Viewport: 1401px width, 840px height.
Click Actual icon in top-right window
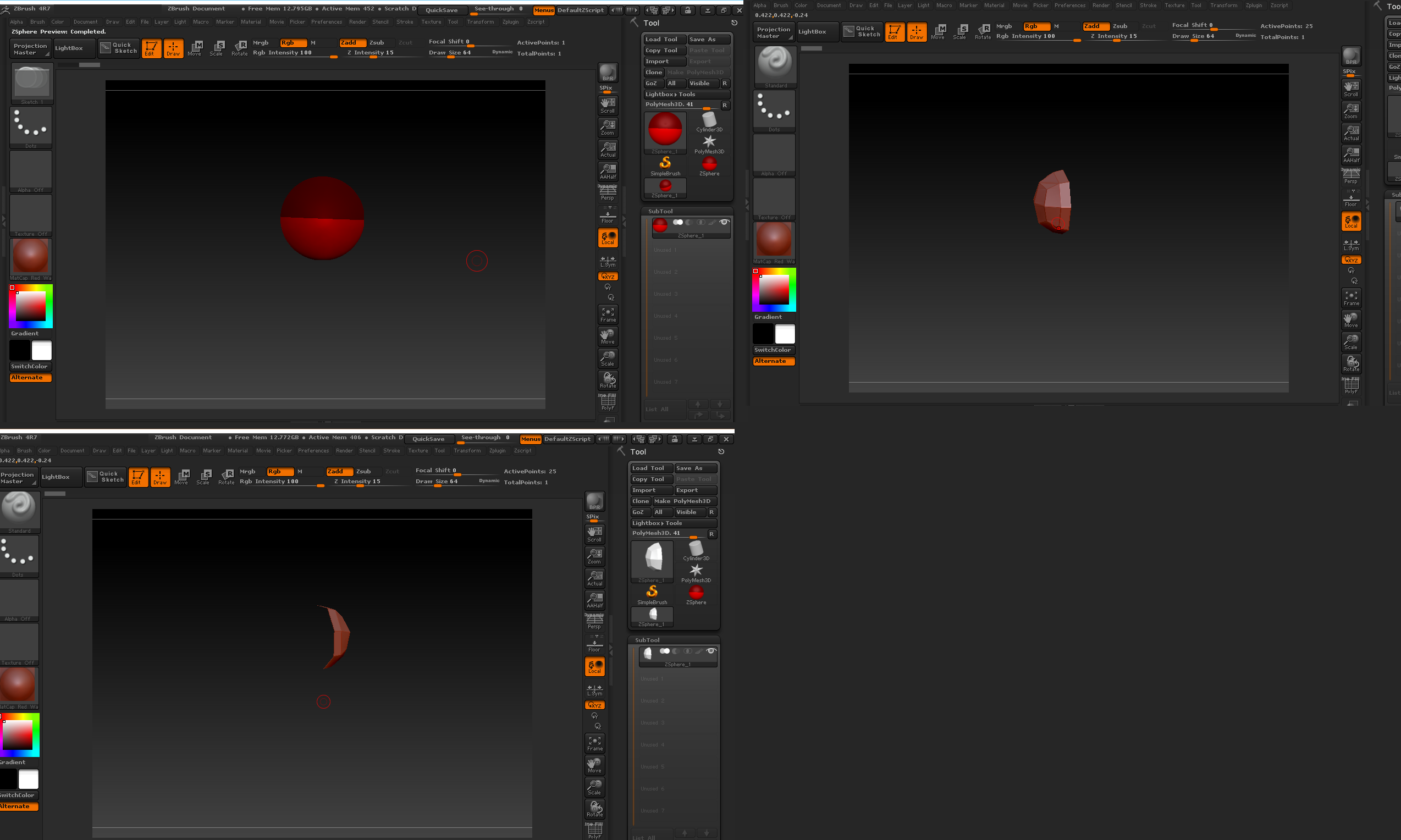1351,132
